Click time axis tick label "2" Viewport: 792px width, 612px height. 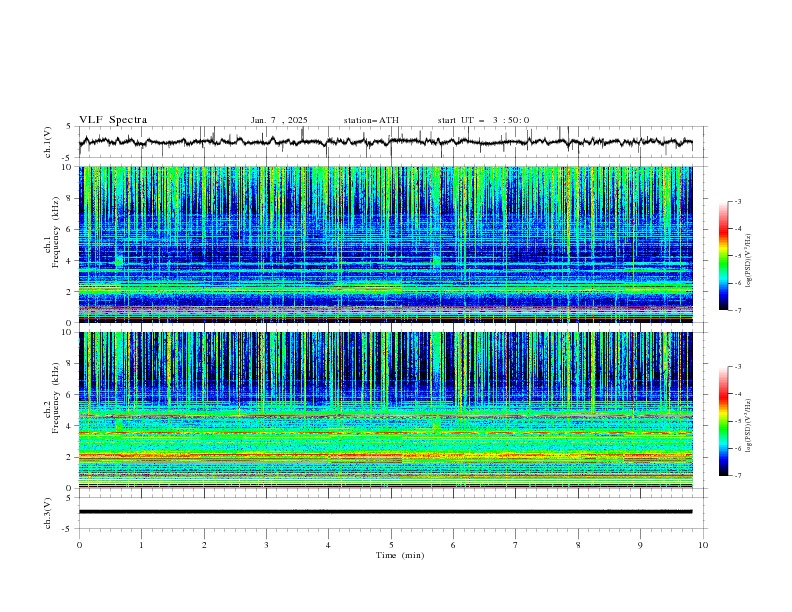click(x=204, y=545)
